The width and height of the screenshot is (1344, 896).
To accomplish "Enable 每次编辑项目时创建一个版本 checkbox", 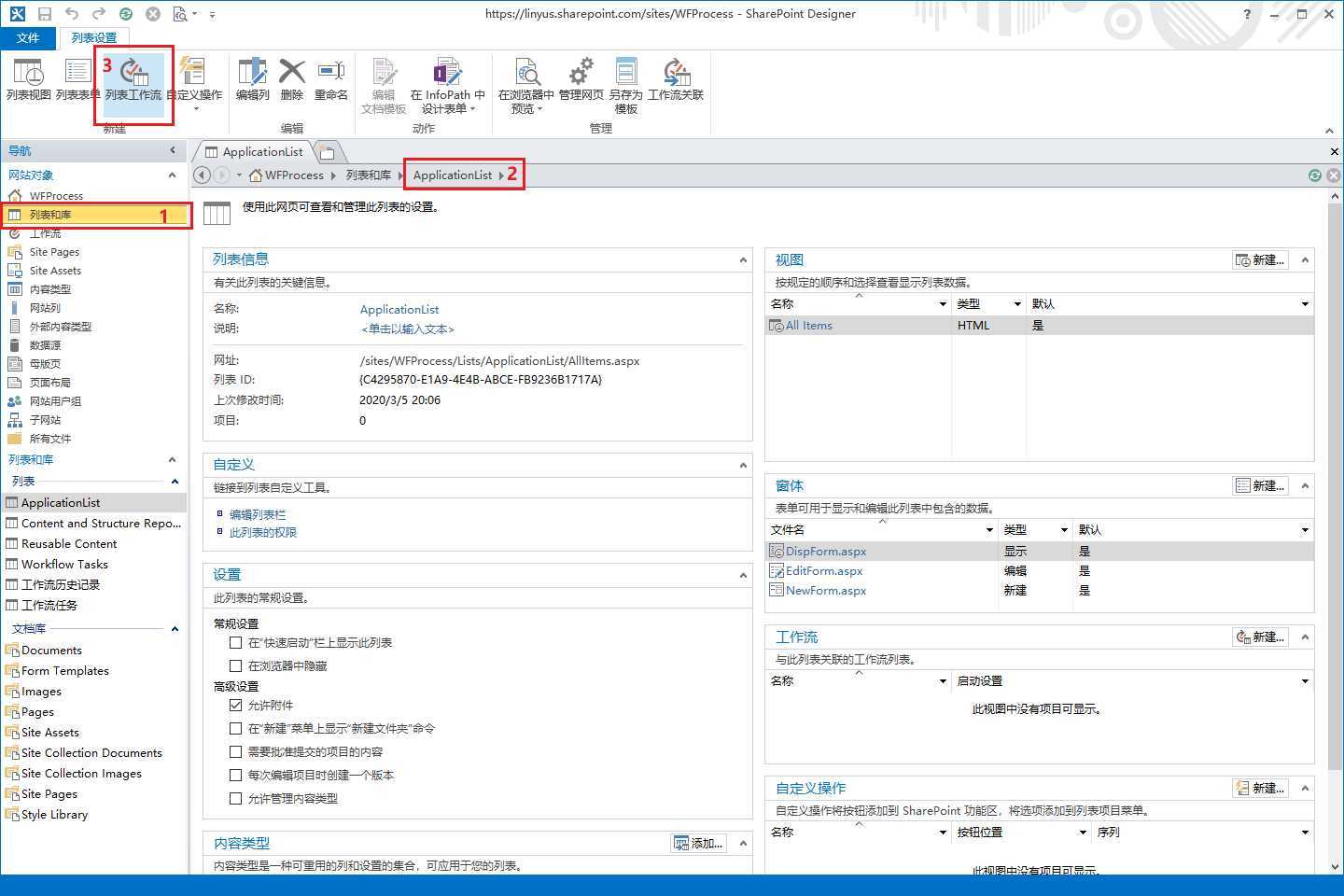I will [236, 776].
